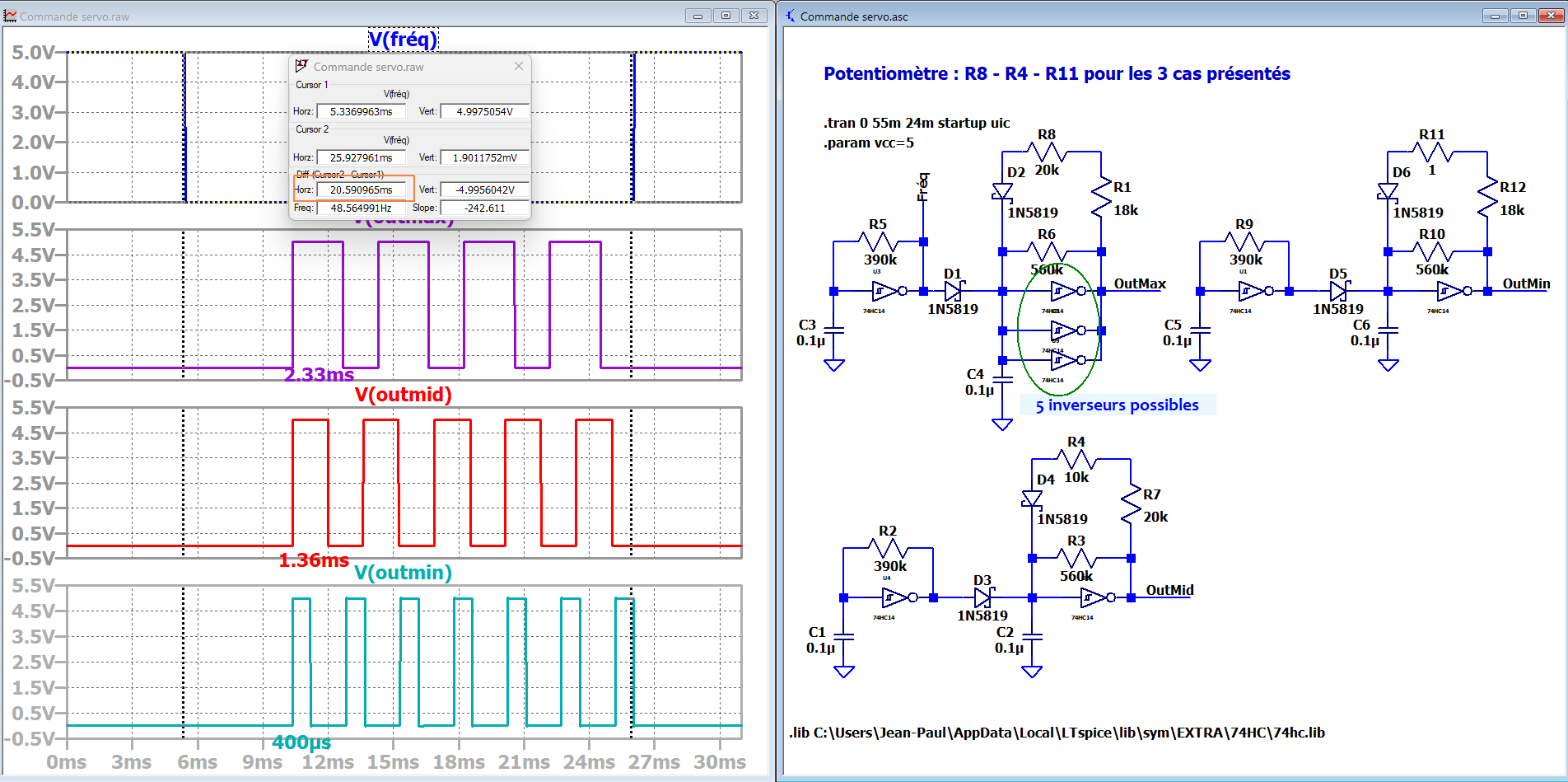The height and width of the screenshot is (782, 1568).
Task: Click the V(fréq) trace label
Action: pos(403,40)
